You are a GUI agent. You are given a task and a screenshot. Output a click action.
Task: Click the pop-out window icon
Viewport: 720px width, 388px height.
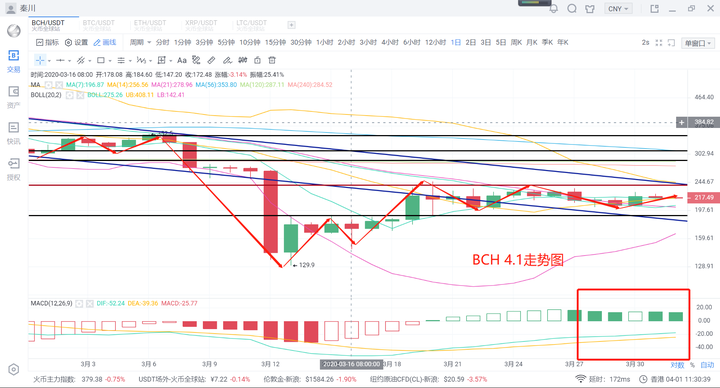point(654,8)
